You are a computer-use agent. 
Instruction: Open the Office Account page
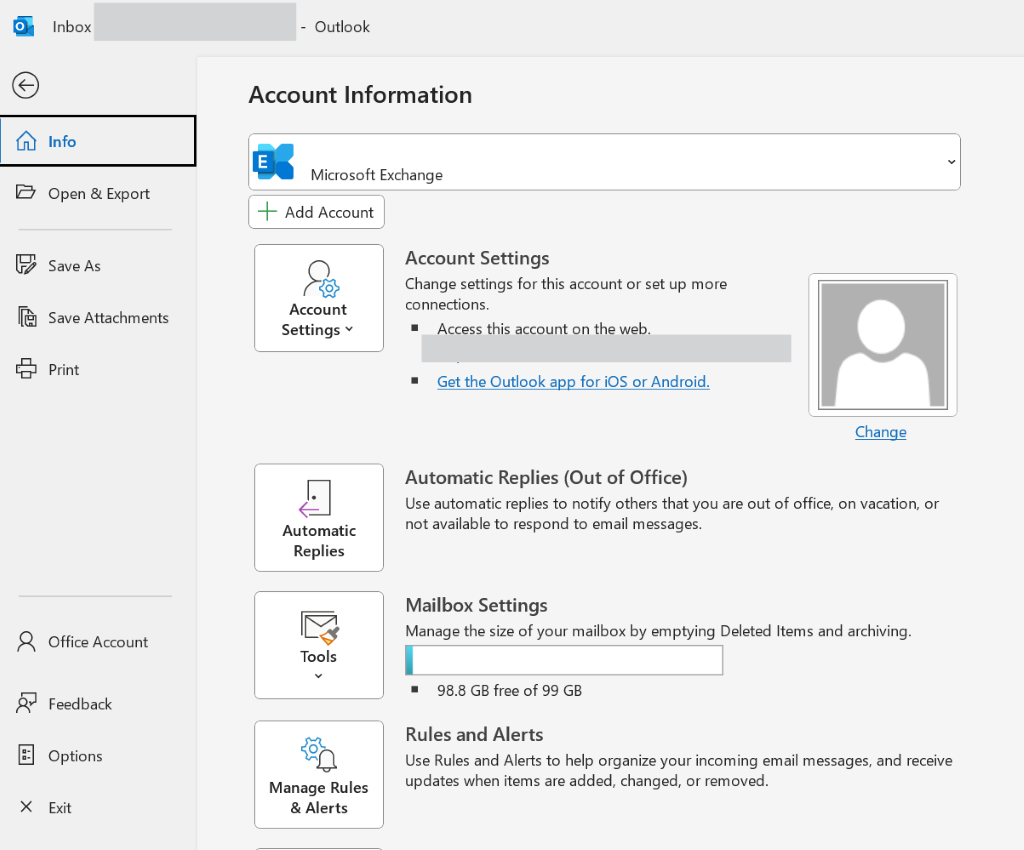(x=97, y=641)
